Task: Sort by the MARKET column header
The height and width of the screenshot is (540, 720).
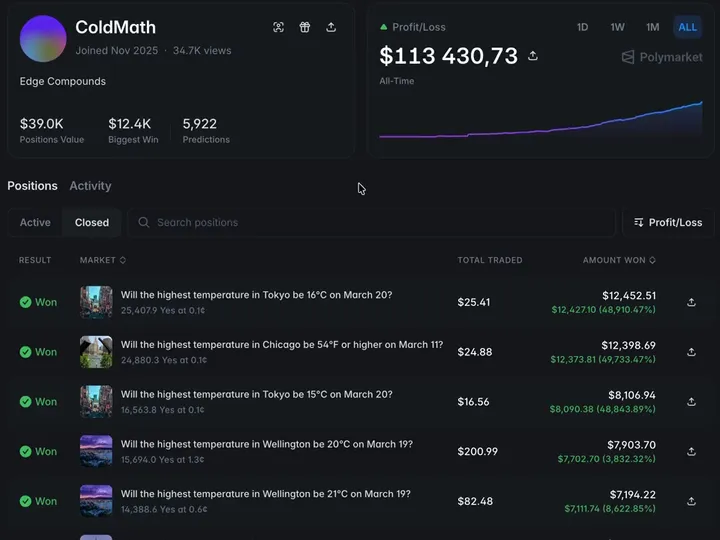Action: click(102, 260)
